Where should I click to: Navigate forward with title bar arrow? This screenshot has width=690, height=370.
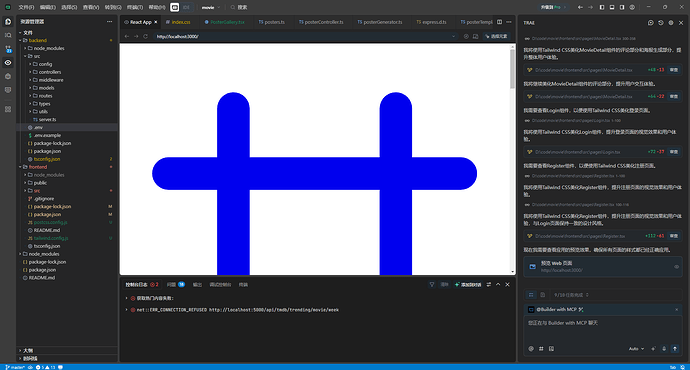591,7
